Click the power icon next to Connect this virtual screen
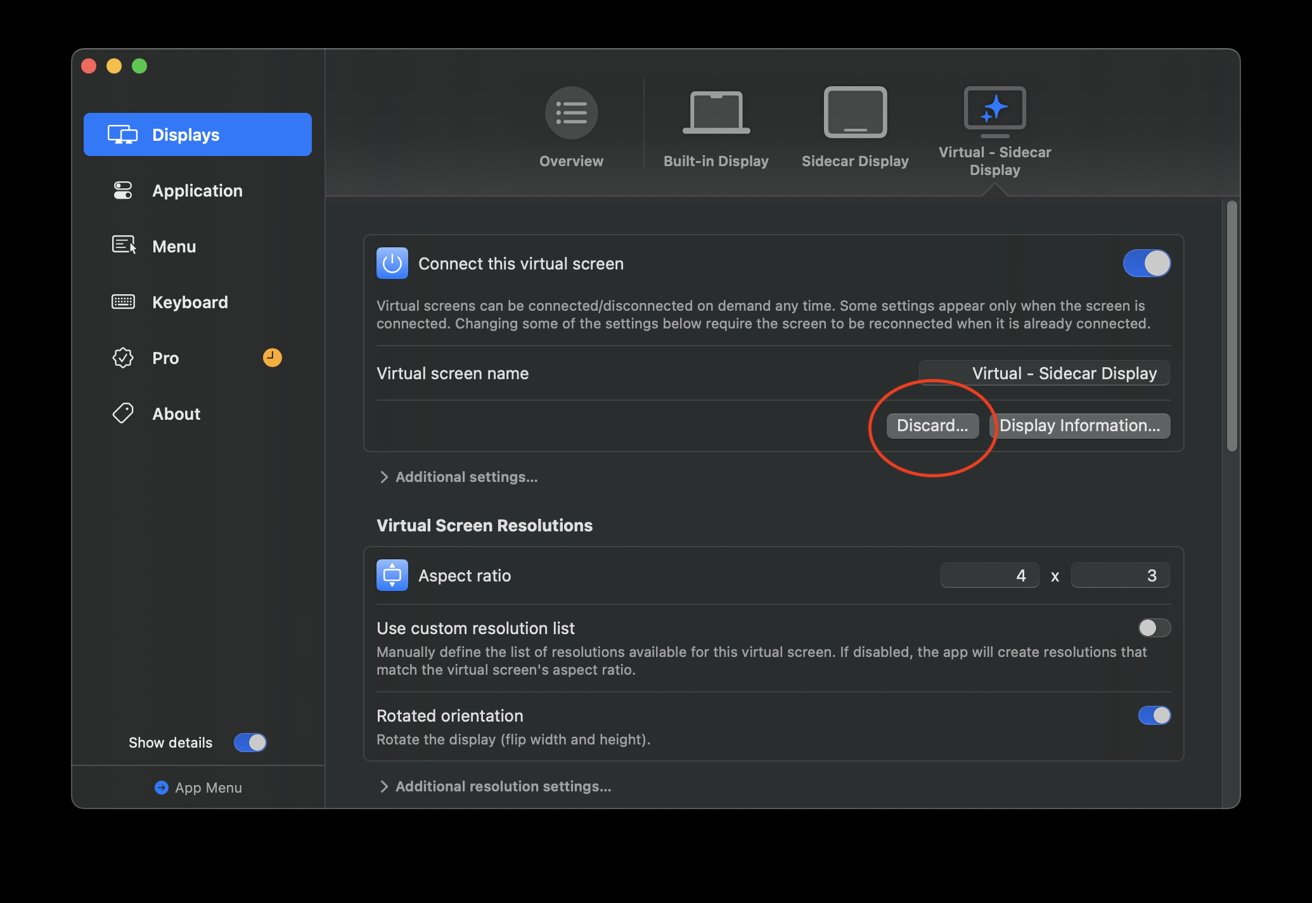This screenshot has height=903, width=1312. click(x=392, y=263)
